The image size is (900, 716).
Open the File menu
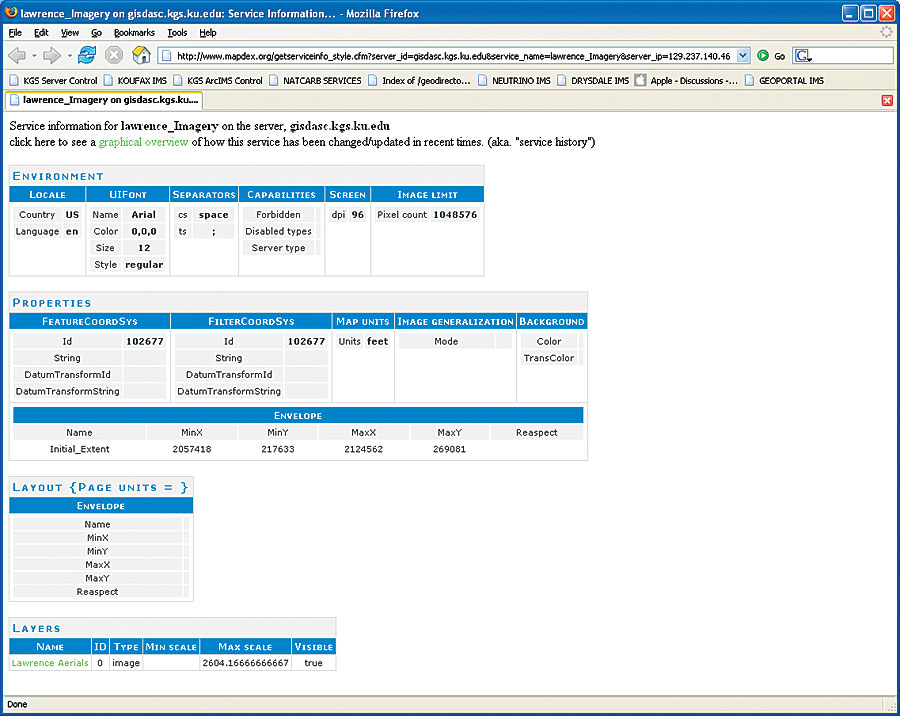15,33
